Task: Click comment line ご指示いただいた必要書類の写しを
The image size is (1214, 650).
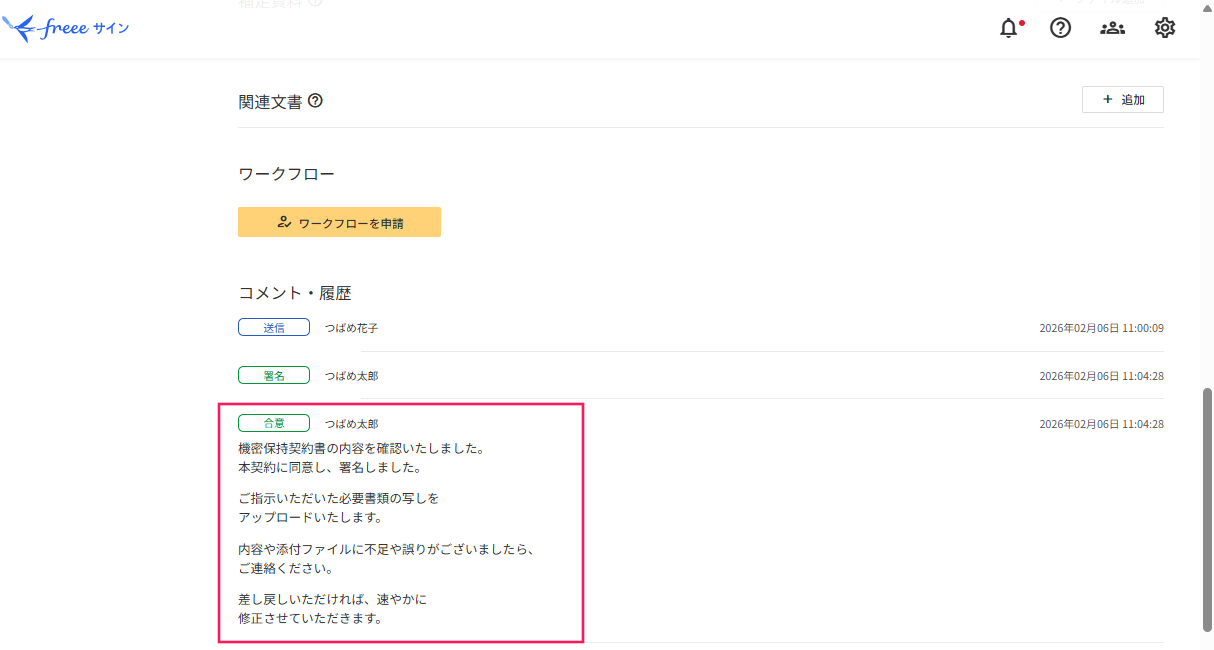Action: click(x=338, y=498)
